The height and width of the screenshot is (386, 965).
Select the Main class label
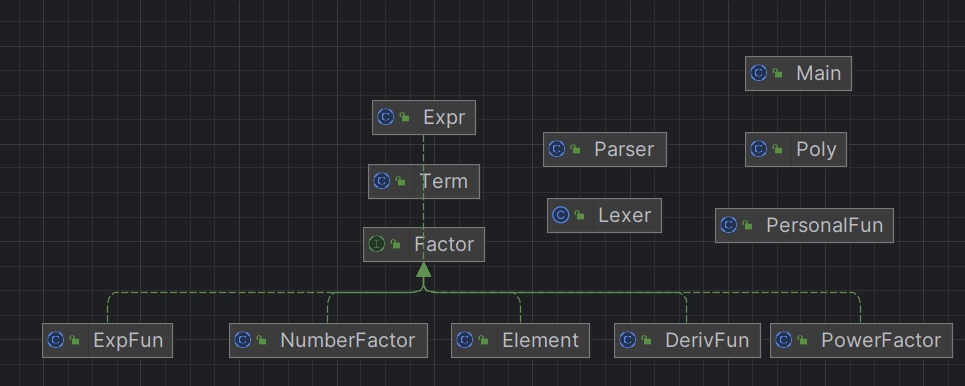tap(819, 73)
